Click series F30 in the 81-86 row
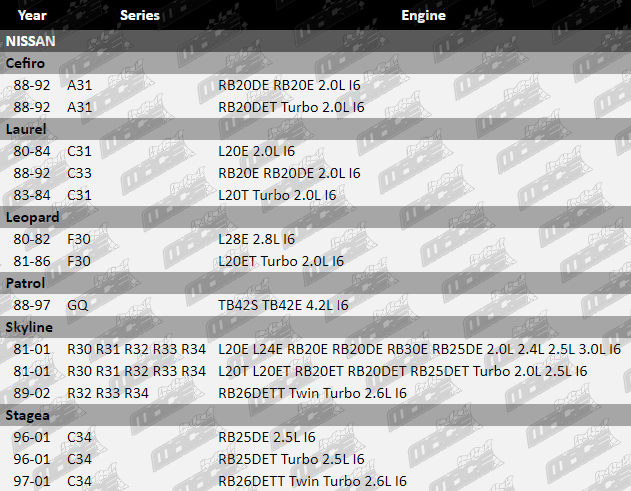 pyautogui.click(x=79, y=261)
